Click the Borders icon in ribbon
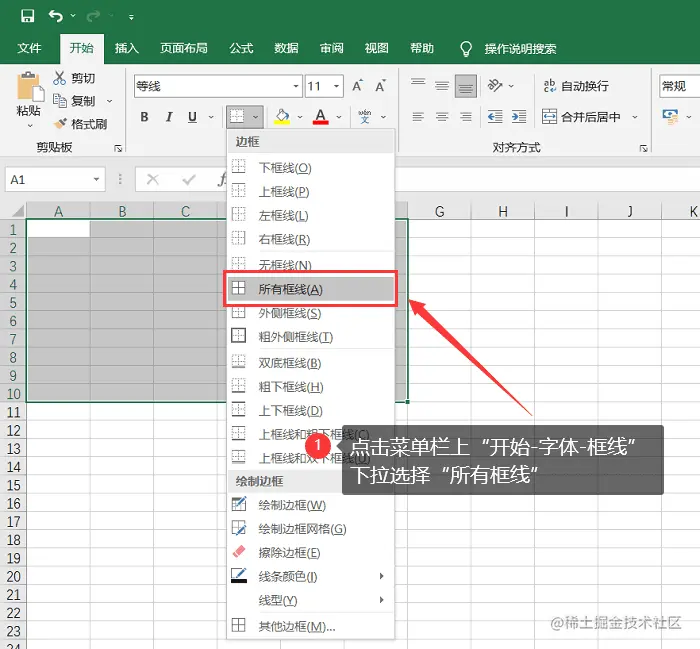700x649 pixels. pyautogui.click(x=237, y=116)
